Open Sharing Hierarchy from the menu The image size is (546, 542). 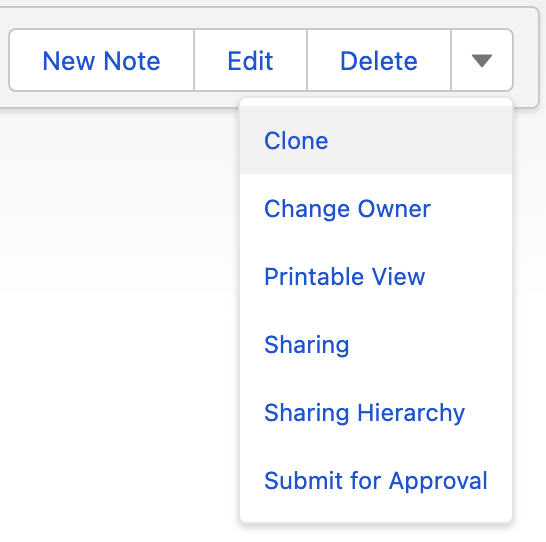click(376, 413)
